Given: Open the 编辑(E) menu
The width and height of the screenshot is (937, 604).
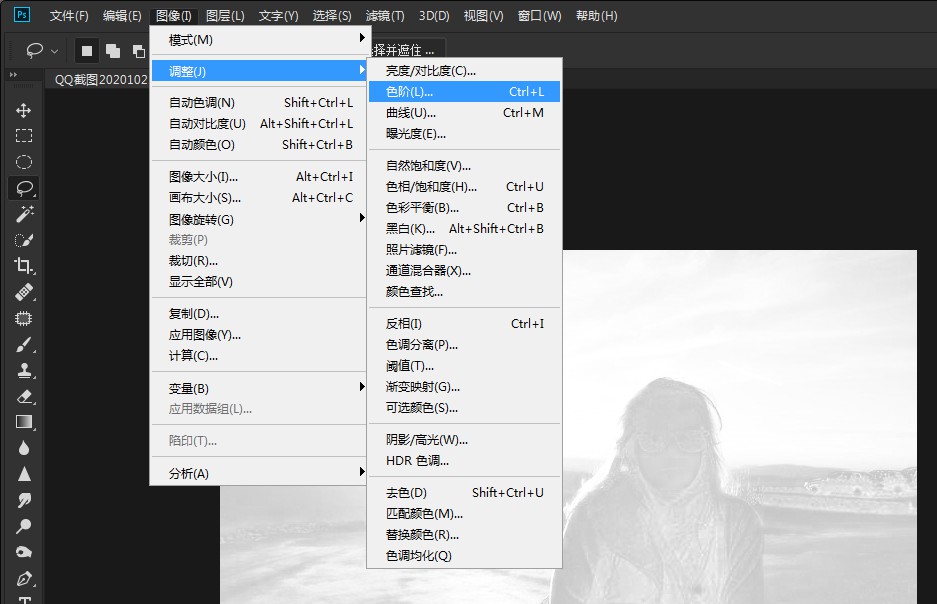Looking at the screenshot, I should pos(122,16).
